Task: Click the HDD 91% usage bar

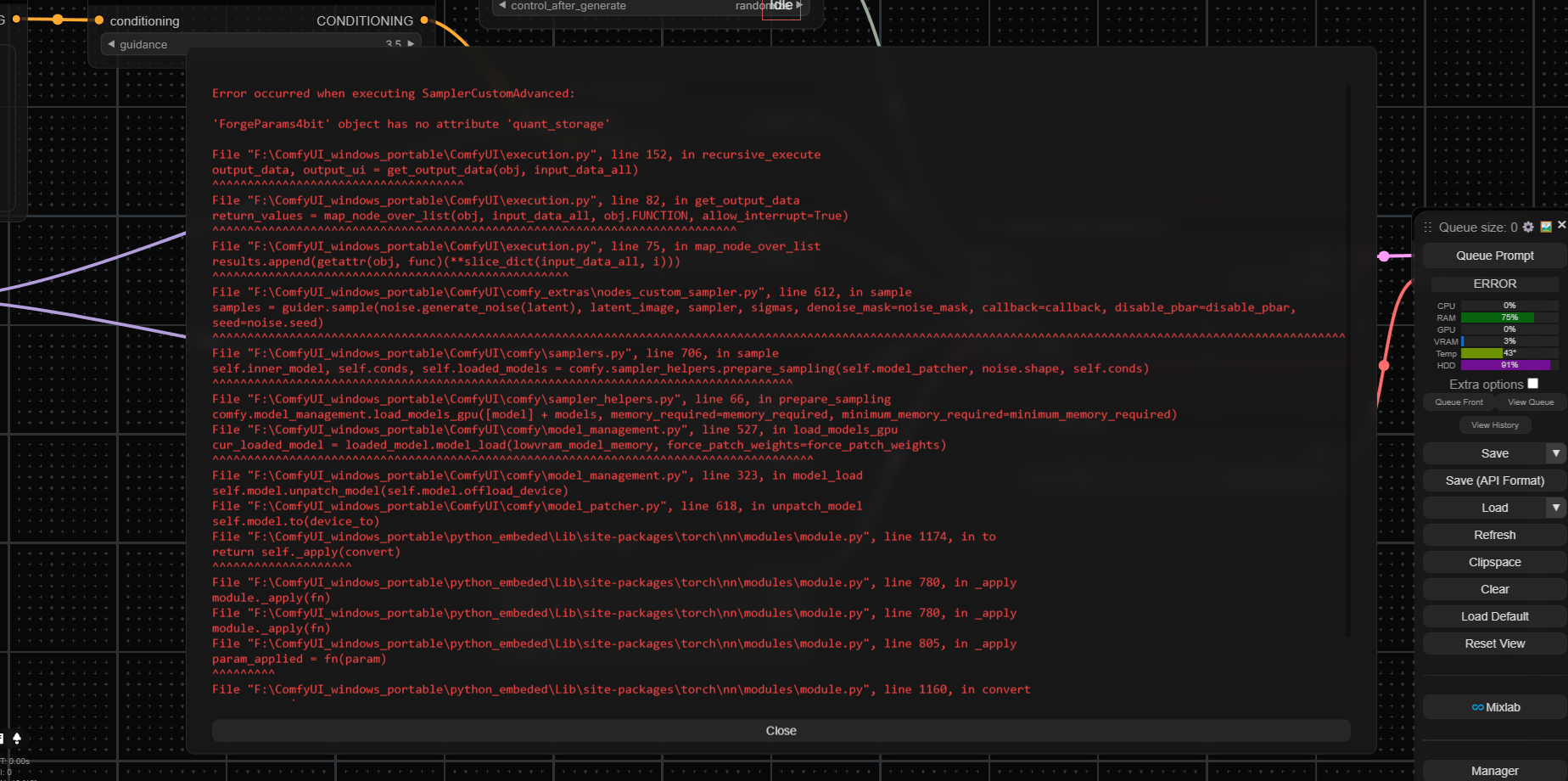Action: coord(1509,365)
